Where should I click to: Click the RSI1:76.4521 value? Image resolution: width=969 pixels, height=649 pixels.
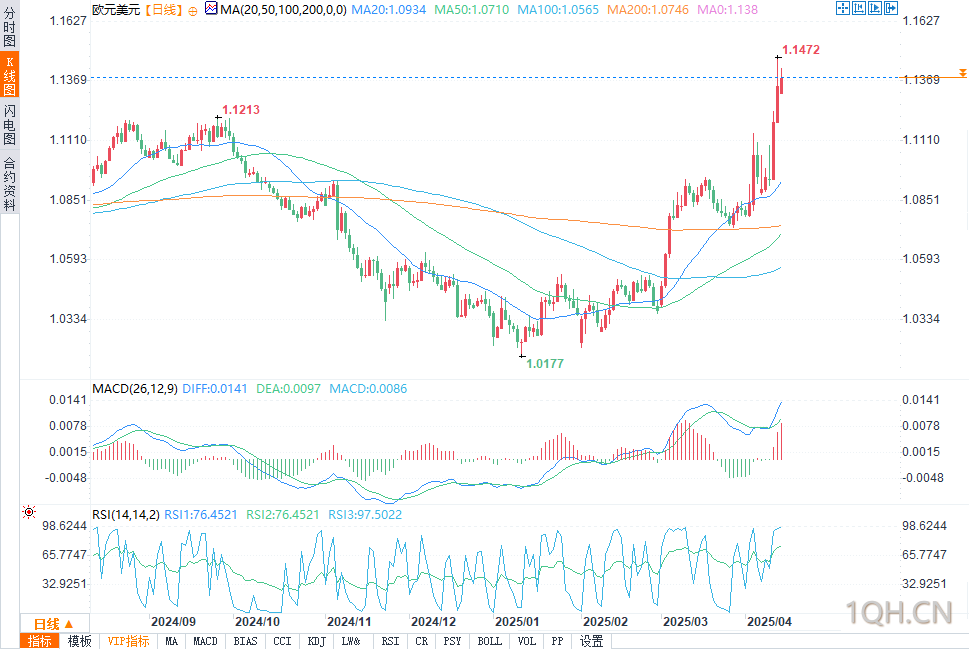[x=201, y=514]
